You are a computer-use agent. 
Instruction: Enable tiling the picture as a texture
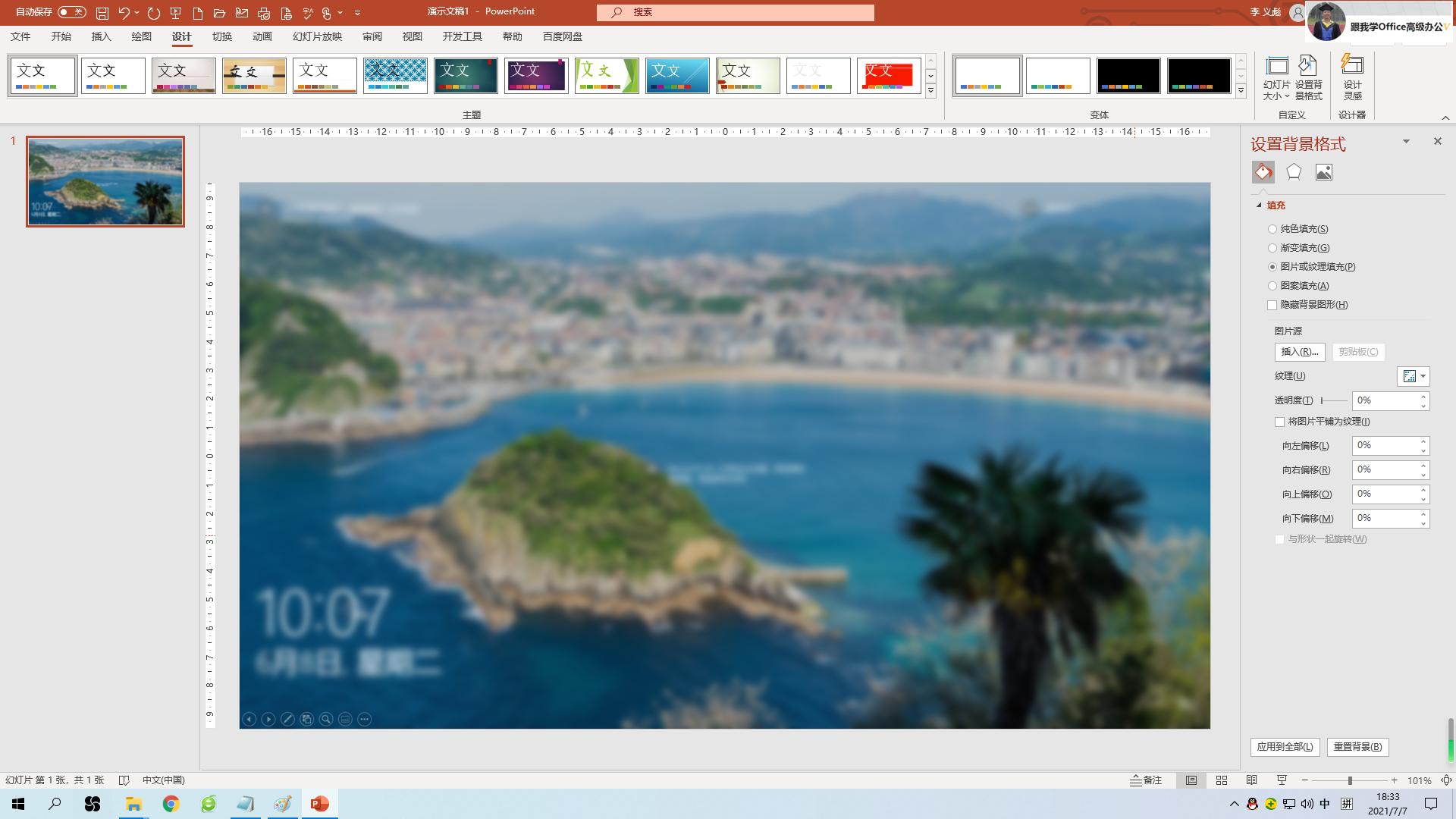click(1280, 422)
